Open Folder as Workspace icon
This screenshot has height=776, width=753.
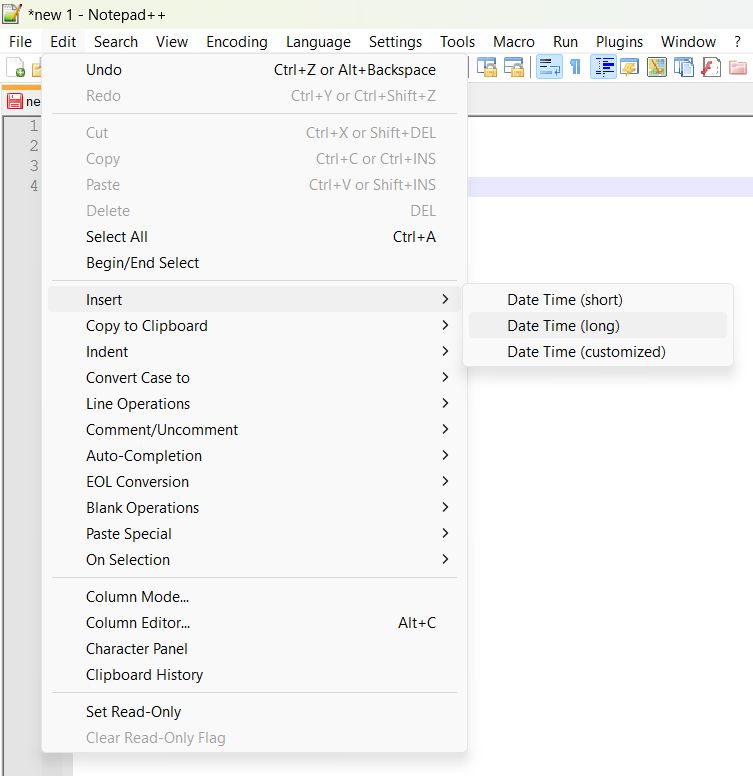pos(738,67)
